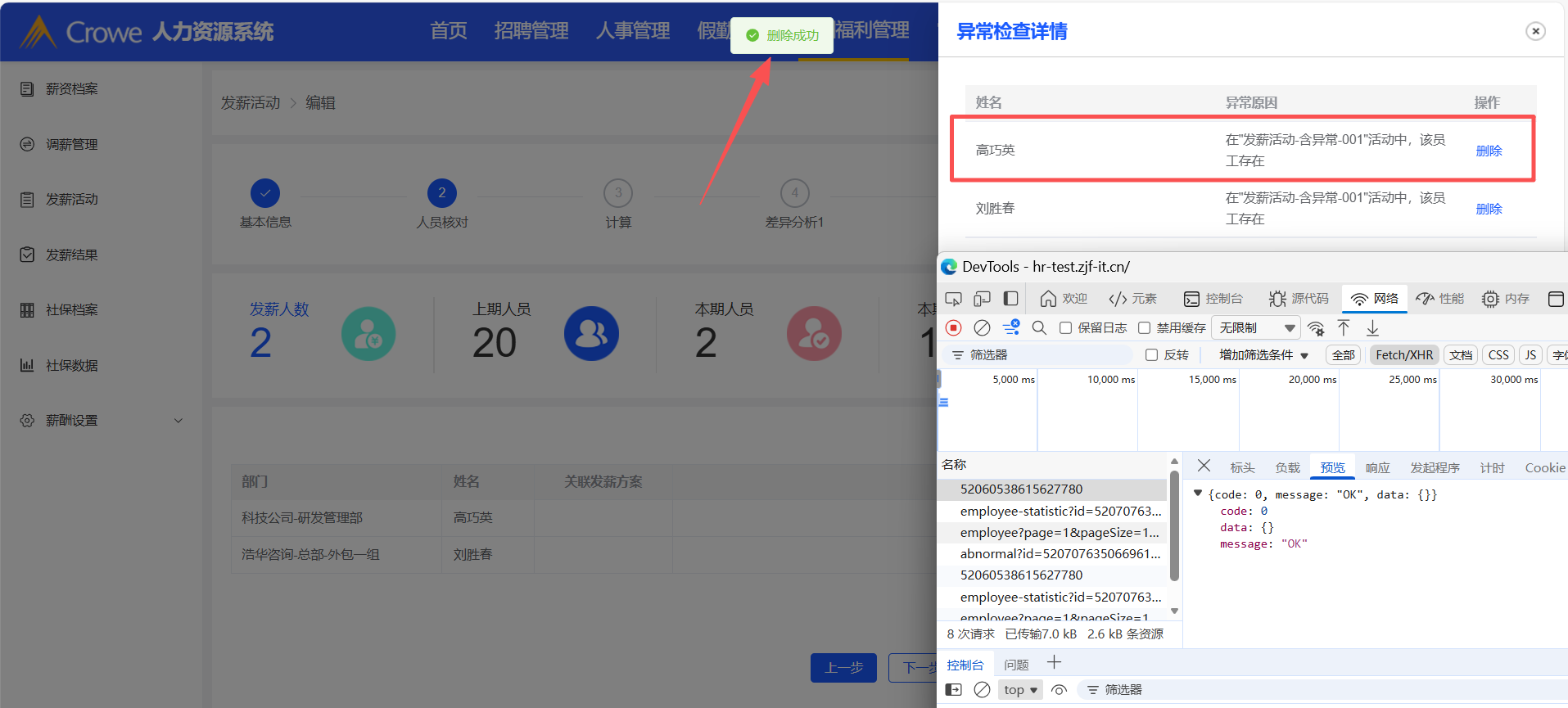Viewport: 1568px width, 708px height.
Task: Click the red 本期人员 card icon
Action: (814, 333)
